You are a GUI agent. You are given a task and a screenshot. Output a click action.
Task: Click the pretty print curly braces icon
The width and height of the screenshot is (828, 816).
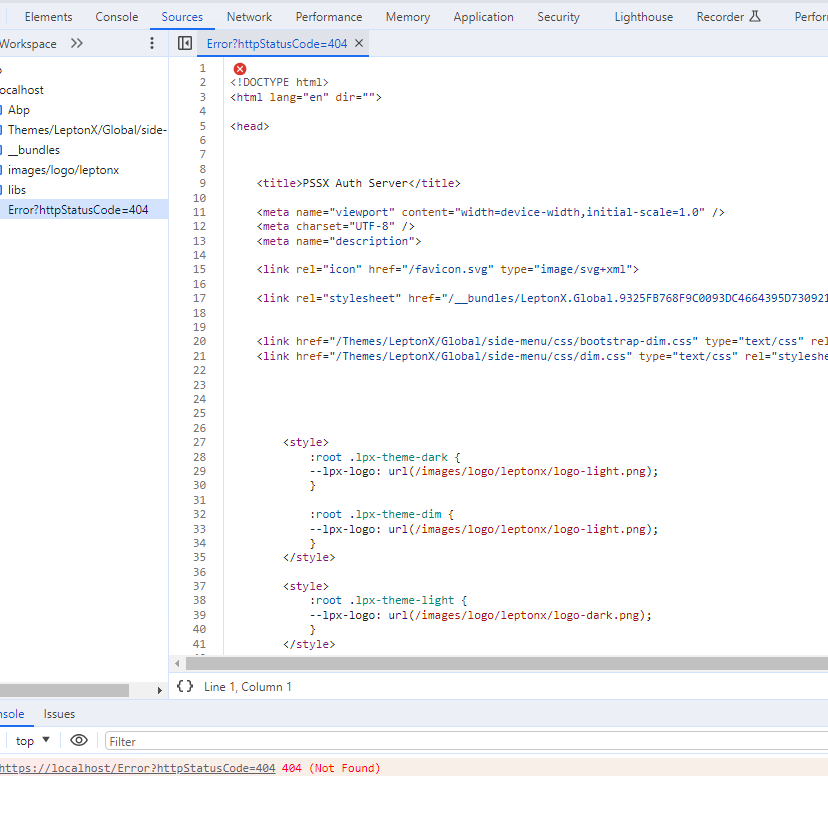coord(185,686)
